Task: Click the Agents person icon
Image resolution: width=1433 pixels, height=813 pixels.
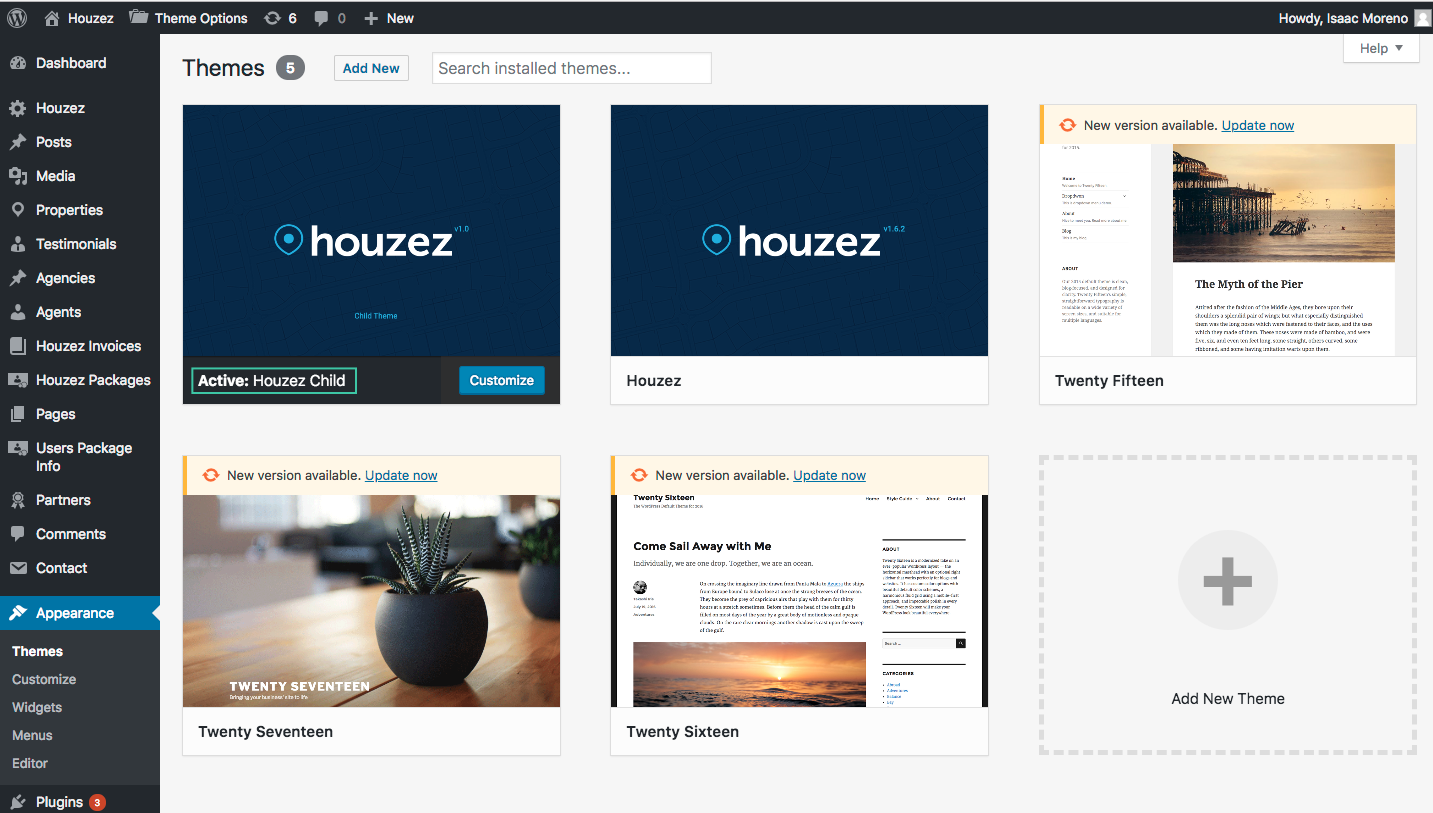Action: [18, 312]
